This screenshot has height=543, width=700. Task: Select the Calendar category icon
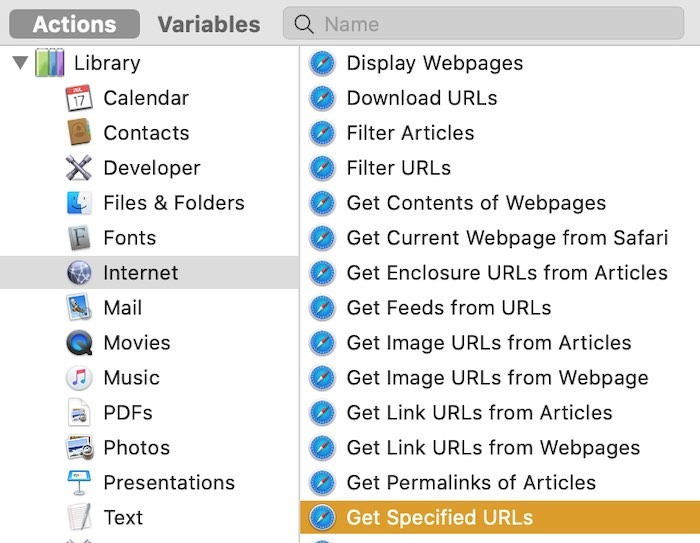[79, 98]
